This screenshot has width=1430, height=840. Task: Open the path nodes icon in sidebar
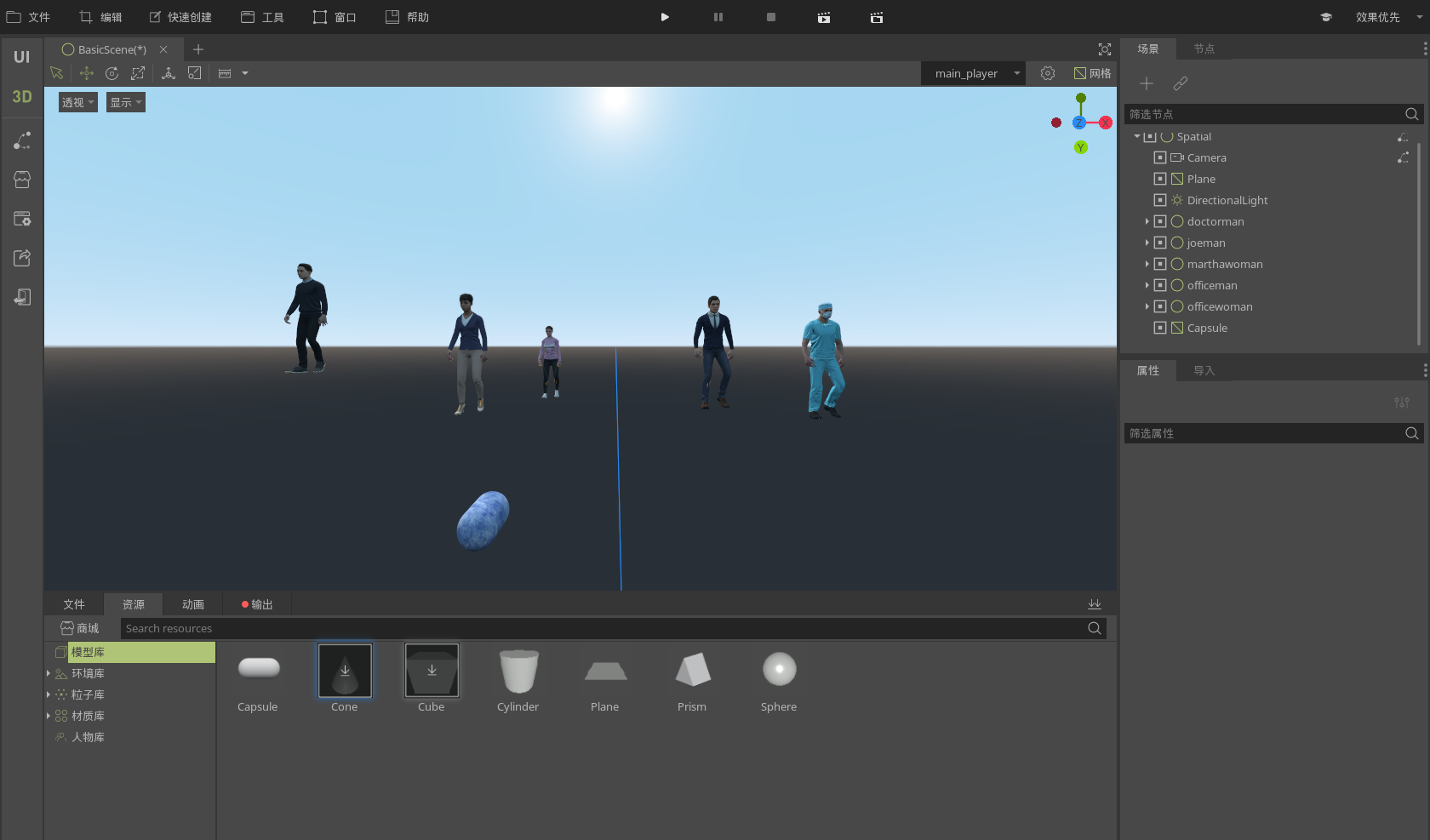22,140
